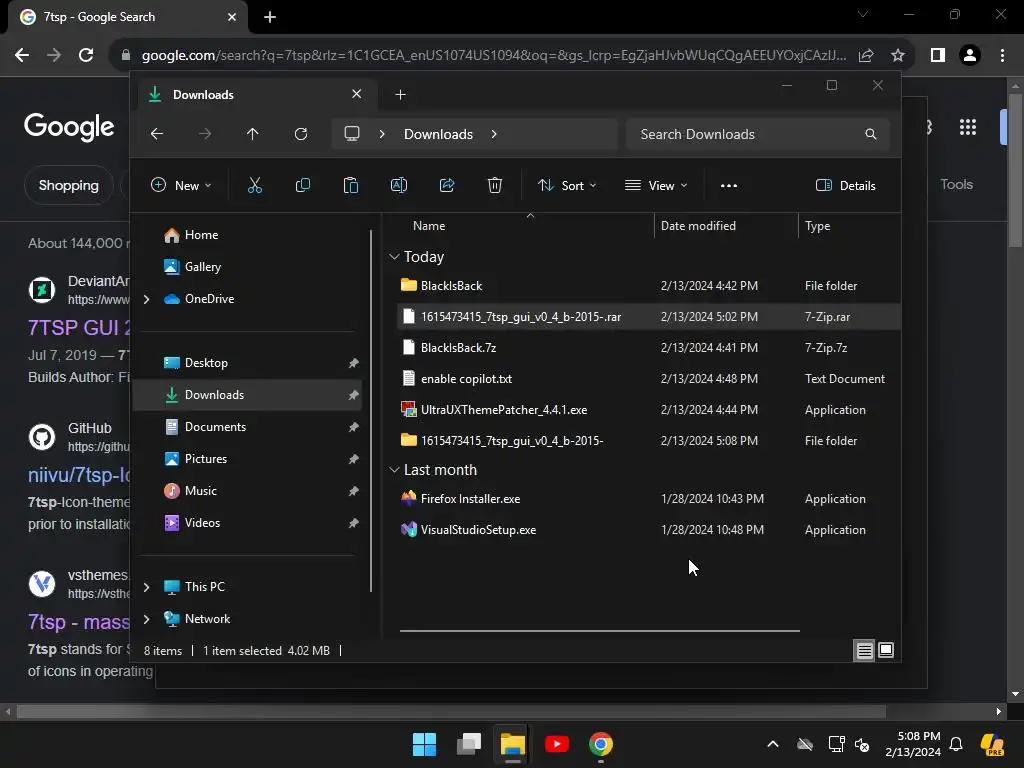Viewport: 1024px width, 768px height.
Task: Open Pictures in the navigation pane
Action: click(248, 459)
